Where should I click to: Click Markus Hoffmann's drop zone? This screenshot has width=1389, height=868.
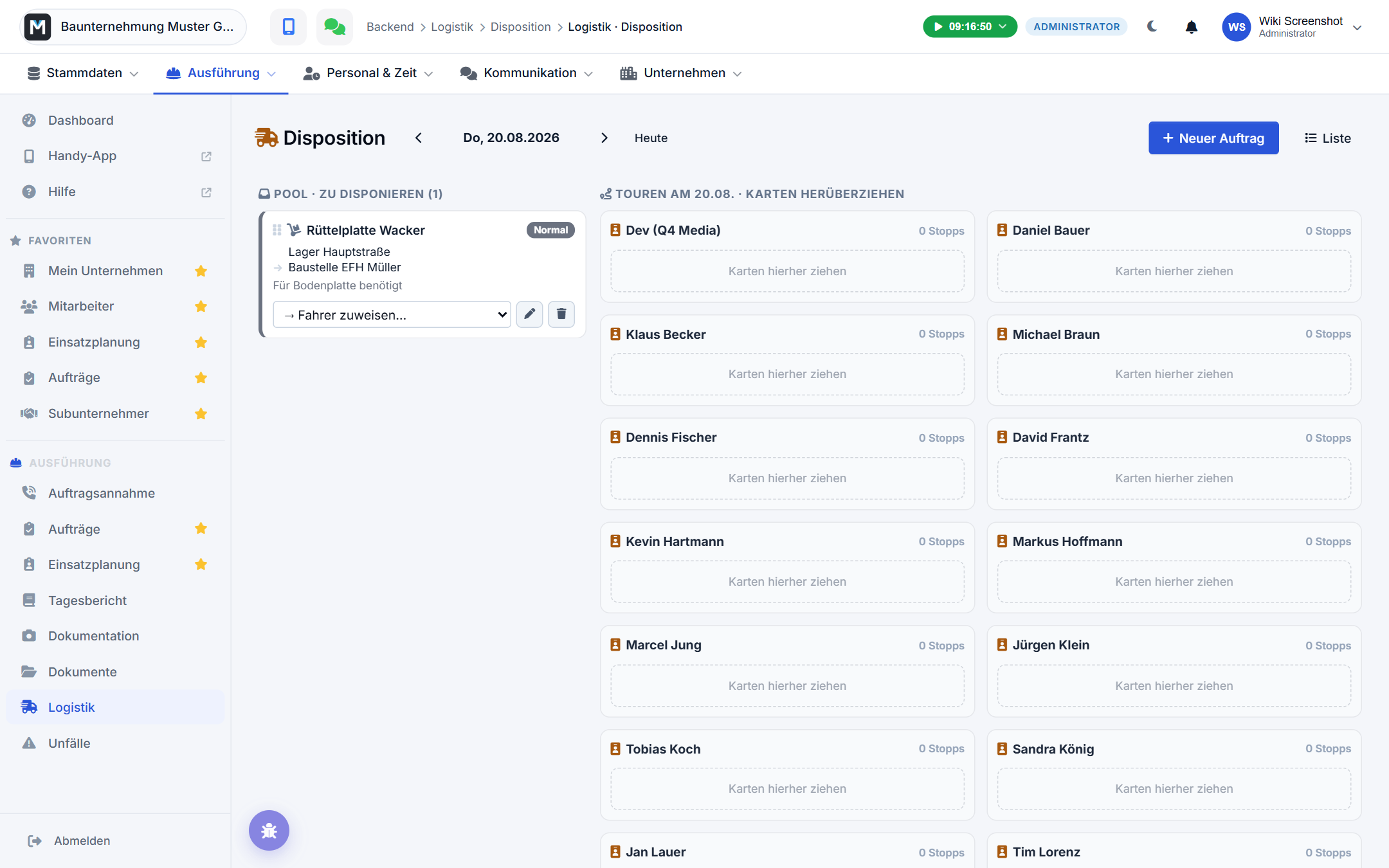pos(1174,582)
